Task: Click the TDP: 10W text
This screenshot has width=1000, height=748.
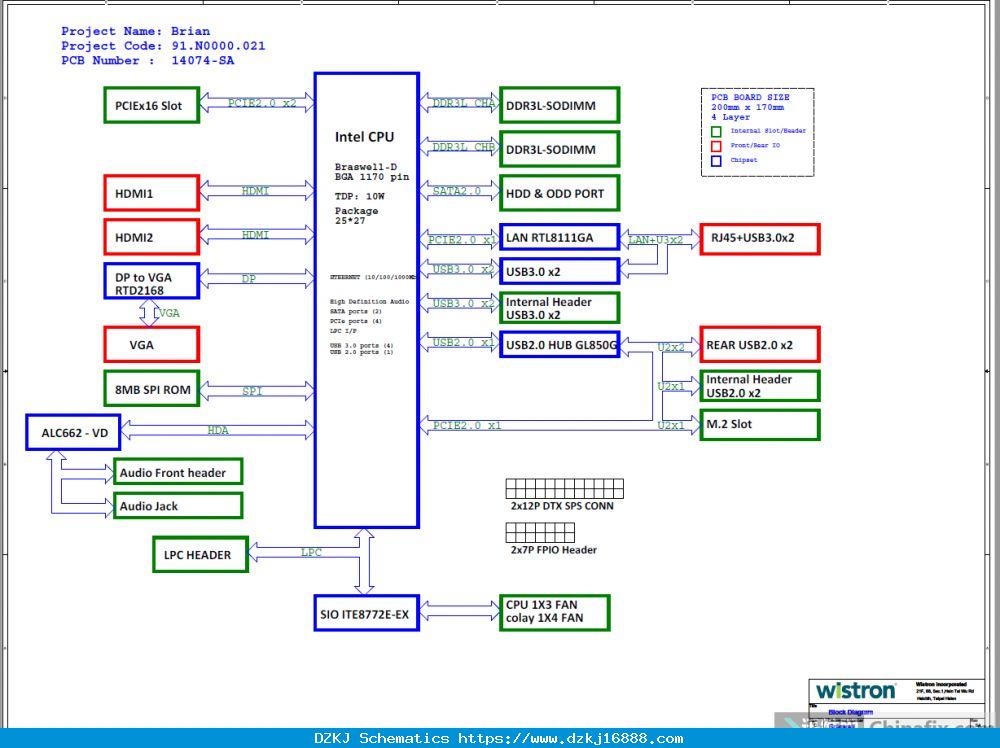Action: click(x=360, y=196)
